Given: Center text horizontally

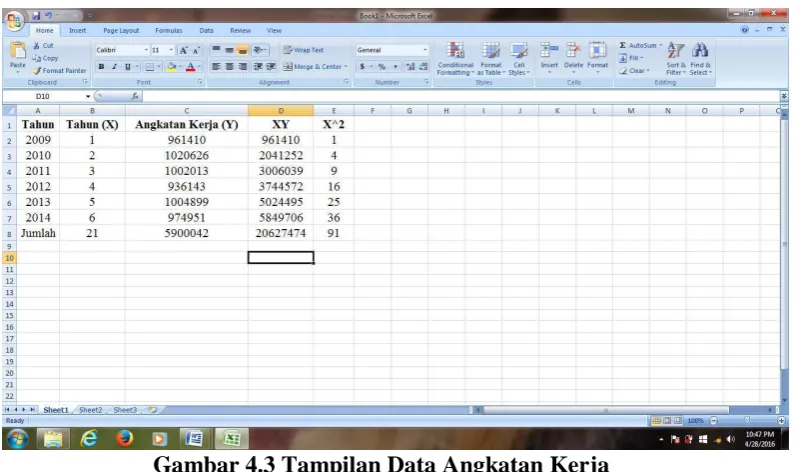Looking at the screenshot, I should pos(230,66).
